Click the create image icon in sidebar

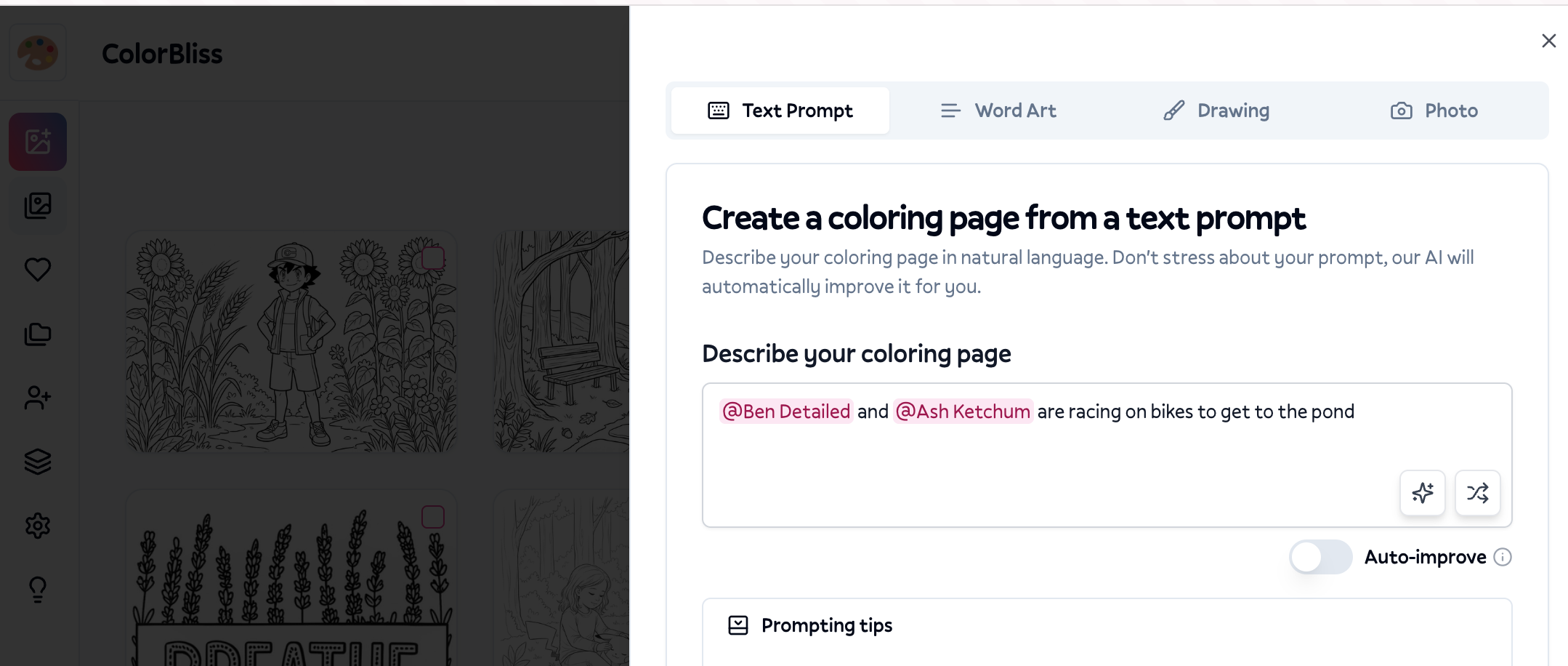coord(38,142)
